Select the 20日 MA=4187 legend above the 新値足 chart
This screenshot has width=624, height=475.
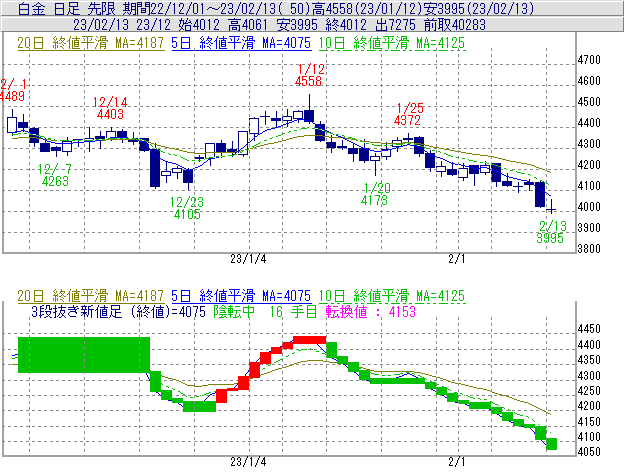[x=91, y=296]
